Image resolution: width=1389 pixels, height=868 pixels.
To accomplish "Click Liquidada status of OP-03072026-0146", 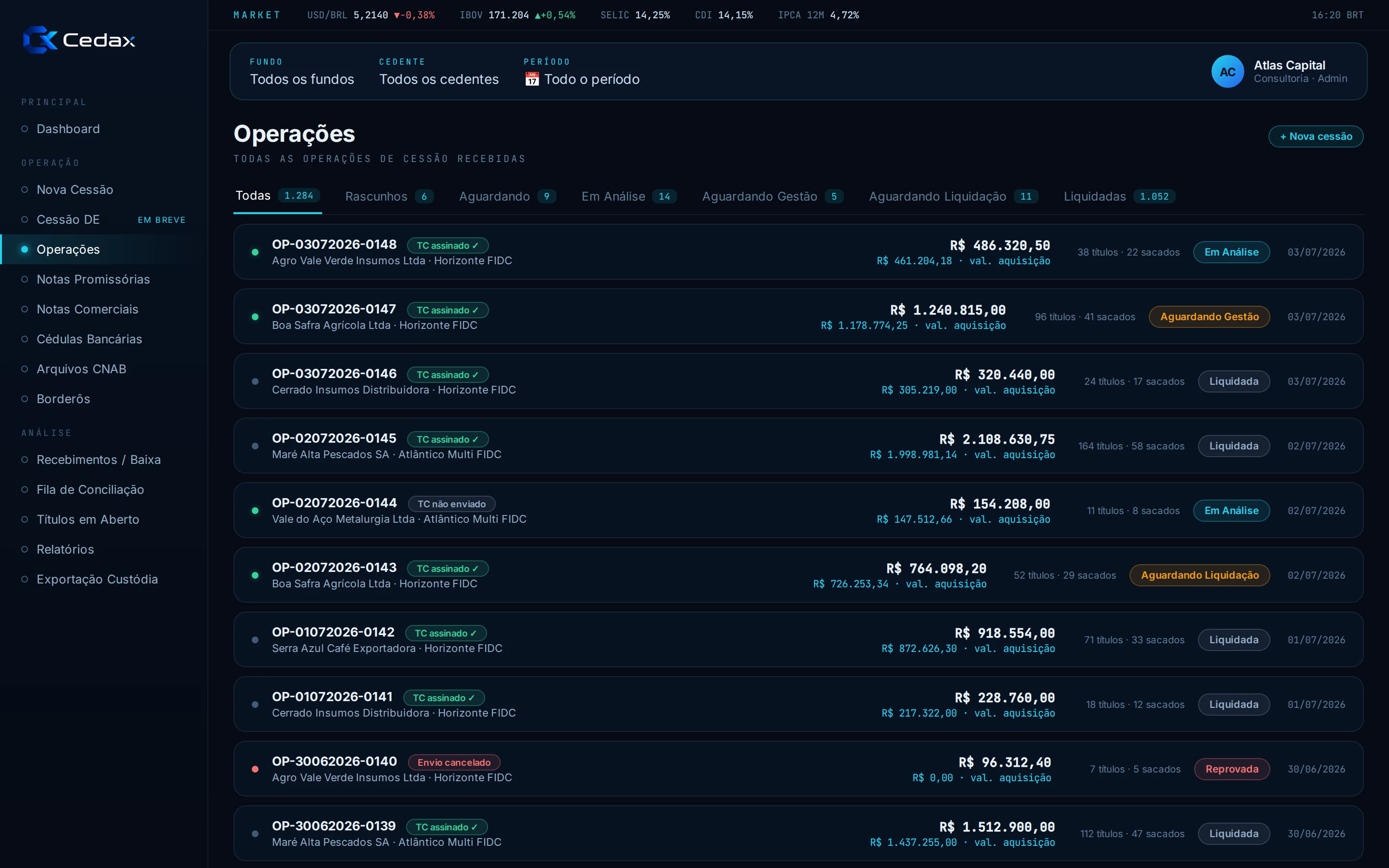I will [x=1233, y=381].
